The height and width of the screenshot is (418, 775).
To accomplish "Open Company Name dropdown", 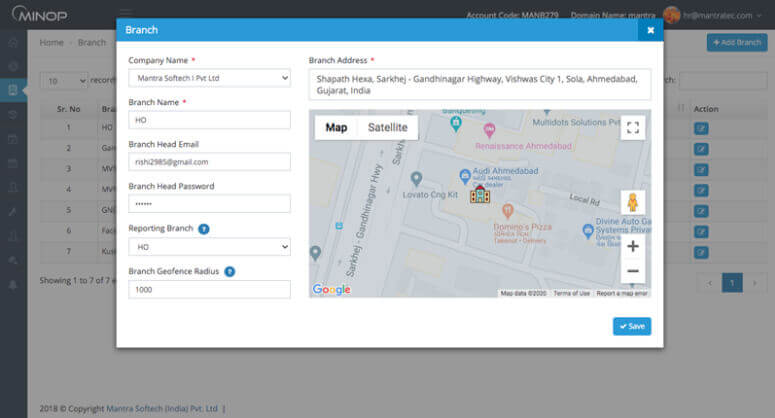I will click(x=209, y=77).
